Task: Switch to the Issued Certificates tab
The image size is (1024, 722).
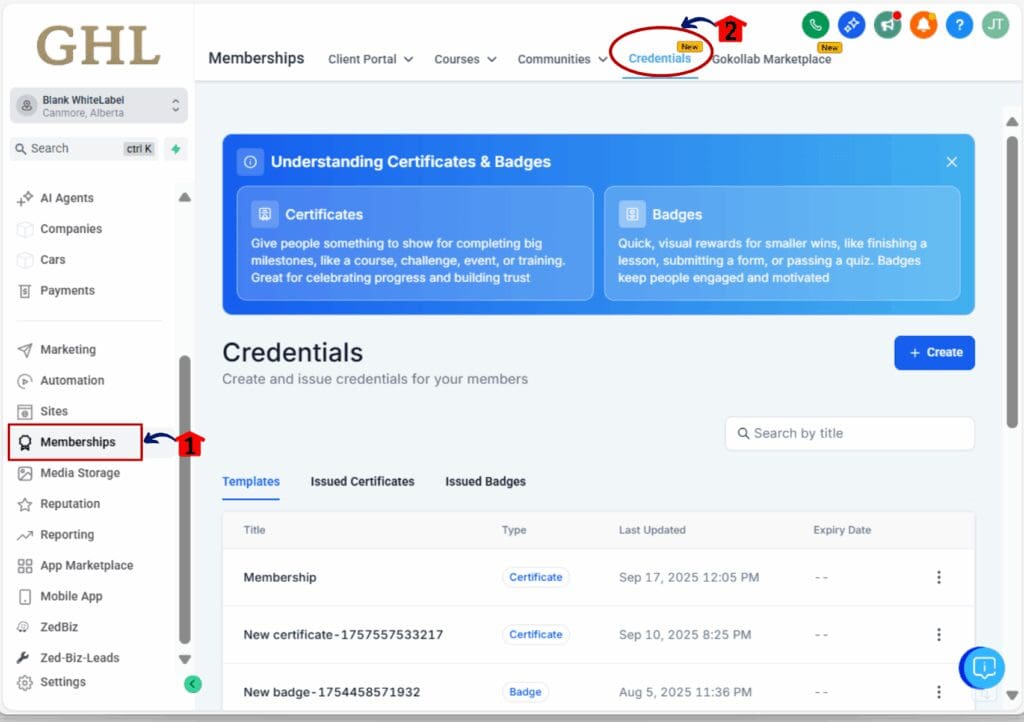Action: pyautogui.click(x=362, y=481)
